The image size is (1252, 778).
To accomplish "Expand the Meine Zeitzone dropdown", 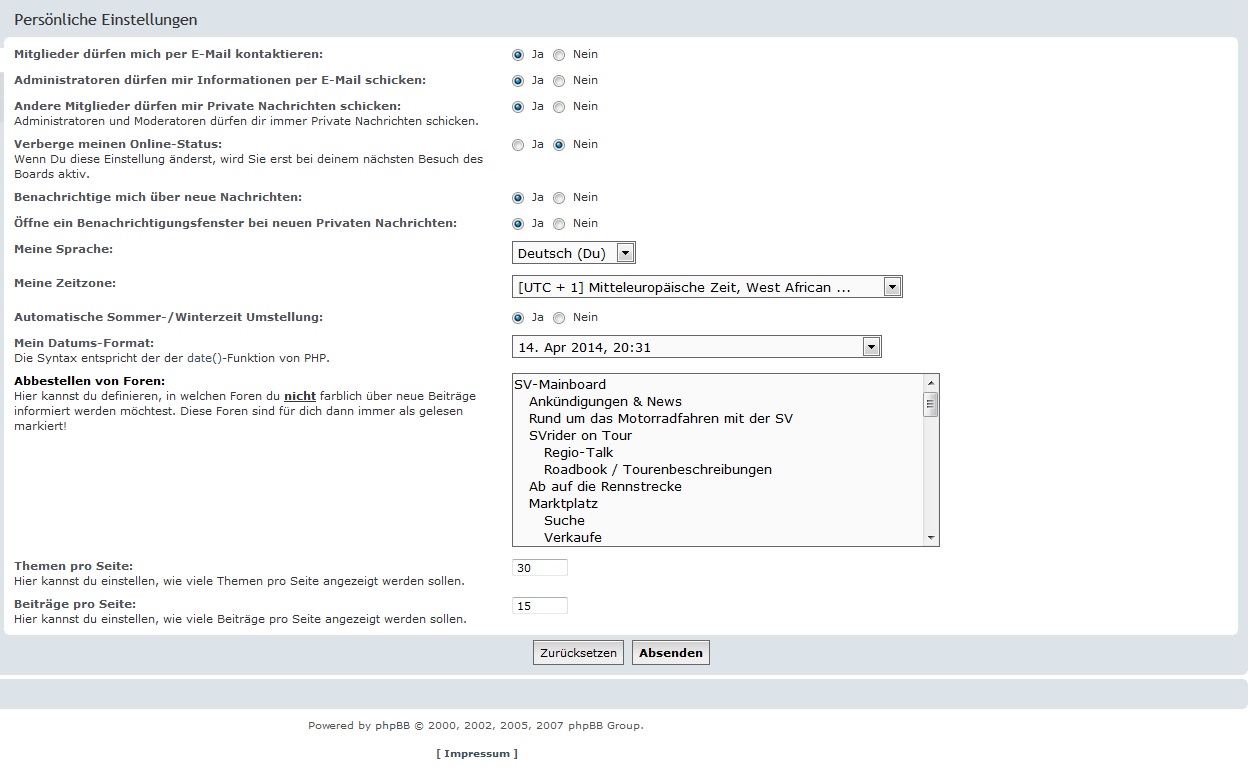I will pyautogui.click(x=892, y=287).
